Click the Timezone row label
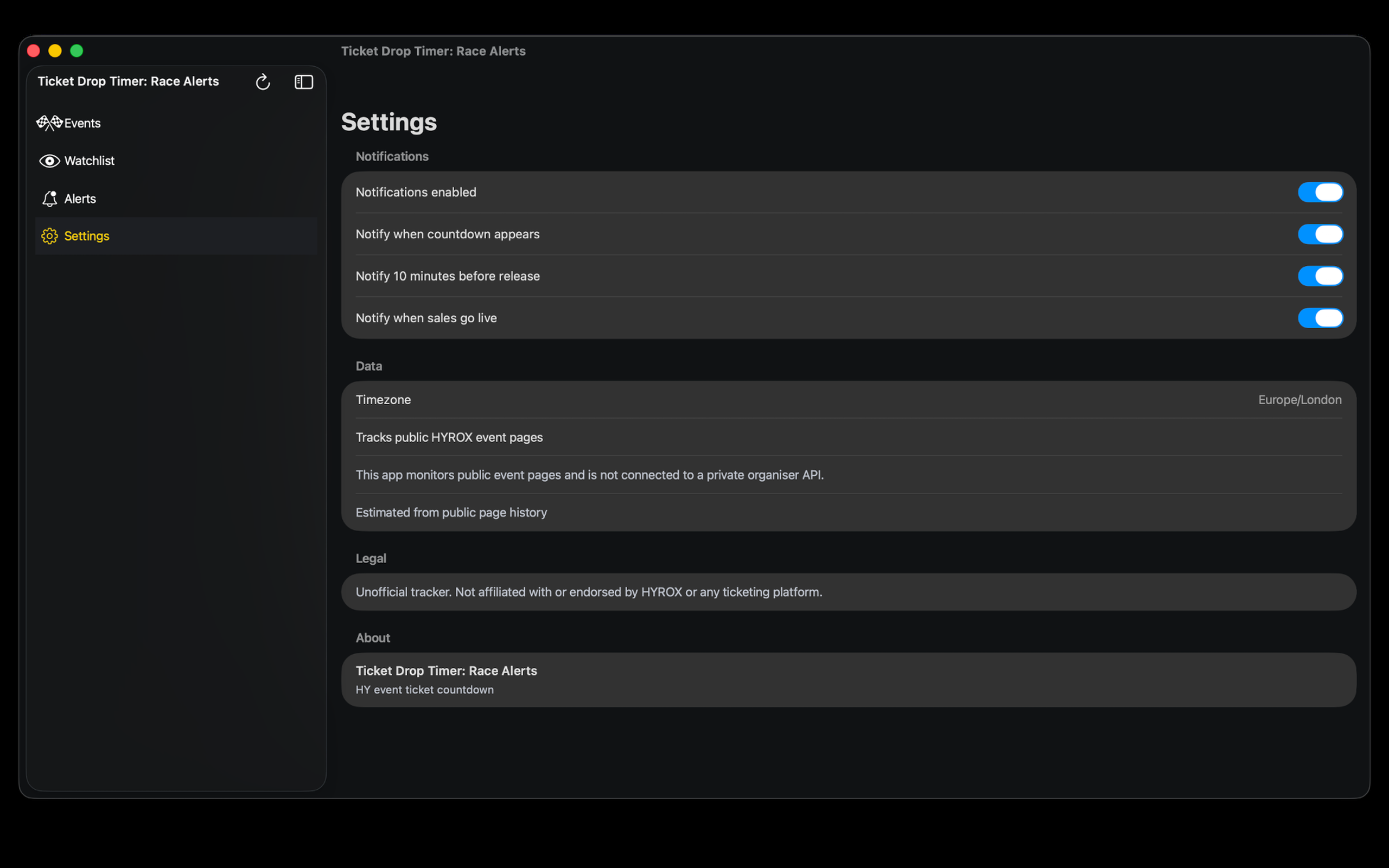 [383, 400]
